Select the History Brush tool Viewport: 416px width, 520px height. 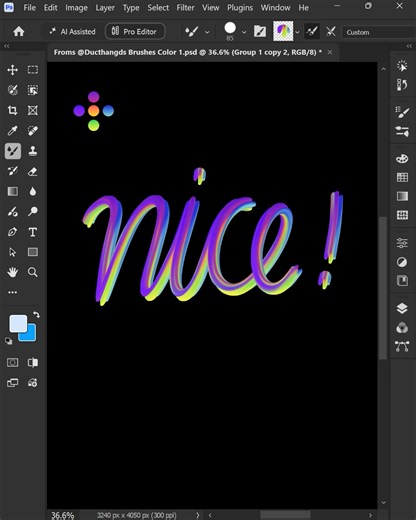13,171
